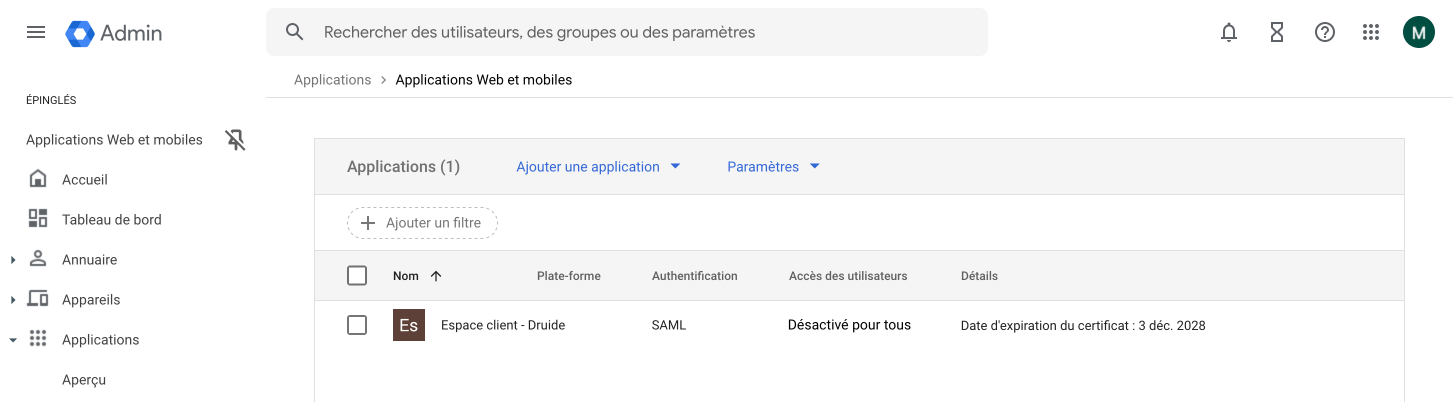
Task: Click the Espace client app icon
Action: pyautogui.click(x=408, y=325)
